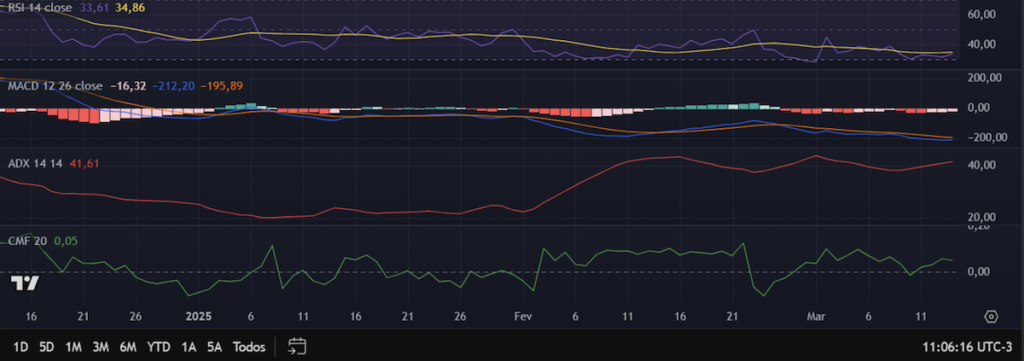Click RSI value 33,61
The image size is (1024, 361).
tap(95, 8)
